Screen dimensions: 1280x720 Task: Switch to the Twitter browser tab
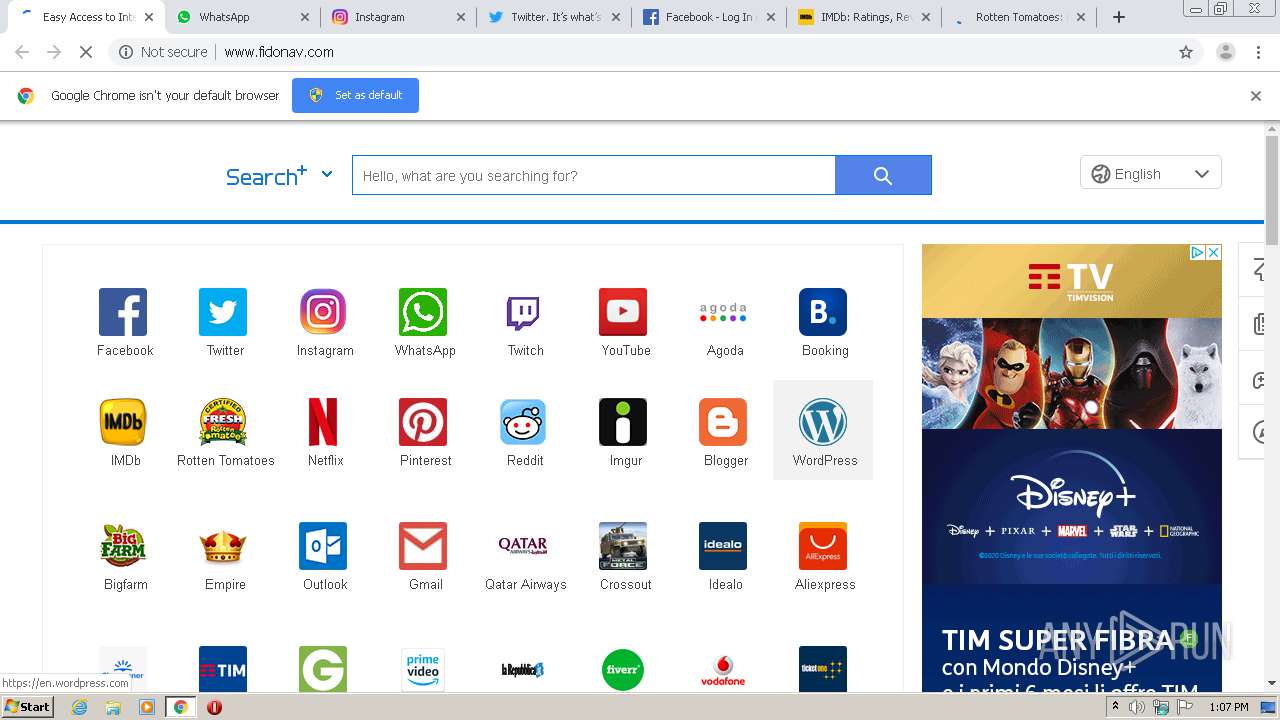pyautogui.click(x=554, y=17)
